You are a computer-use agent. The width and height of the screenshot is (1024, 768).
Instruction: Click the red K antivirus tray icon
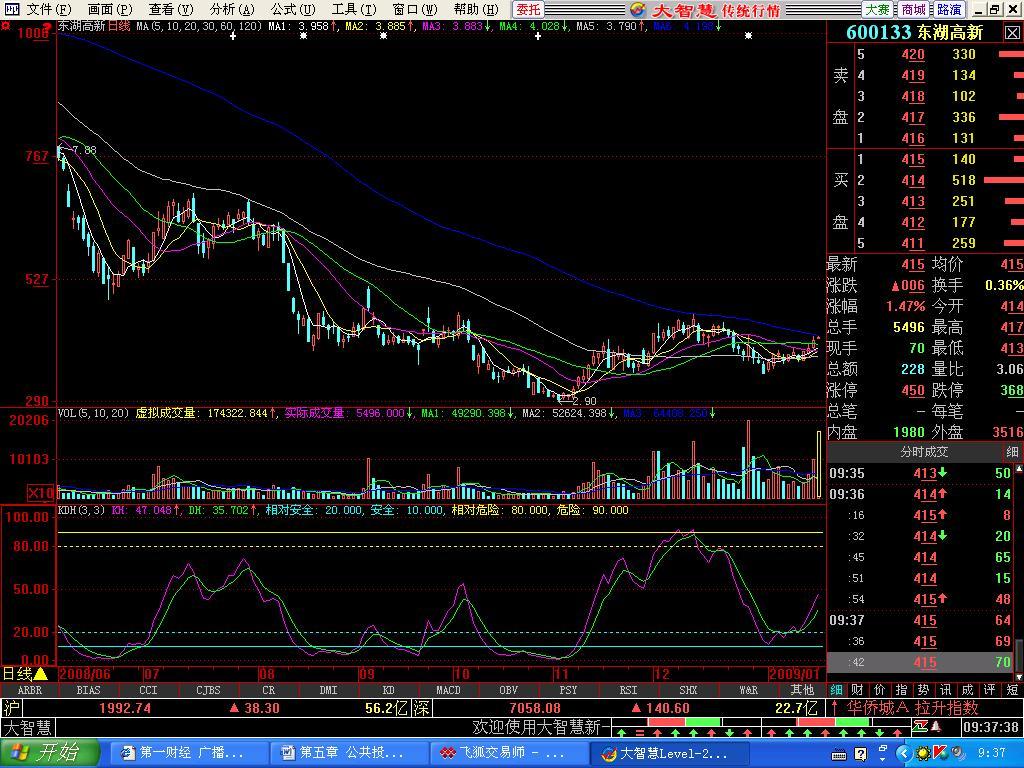940,754
